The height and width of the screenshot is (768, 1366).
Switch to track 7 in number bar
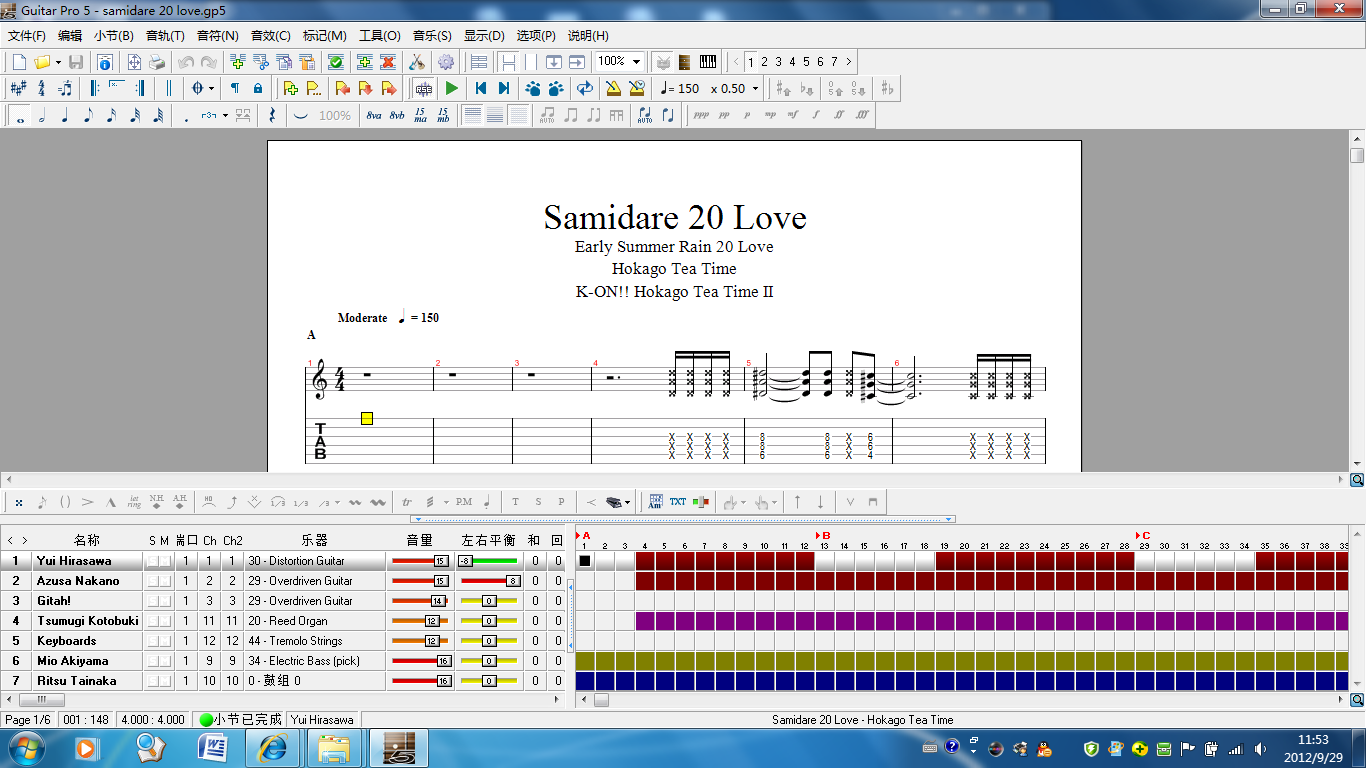tap(834, 62)
